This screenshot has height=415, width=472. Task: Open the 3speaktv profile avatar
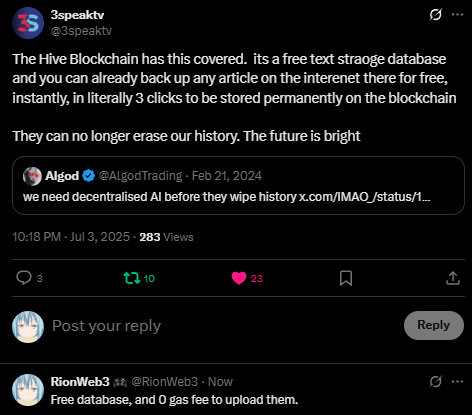pos(28,23)
